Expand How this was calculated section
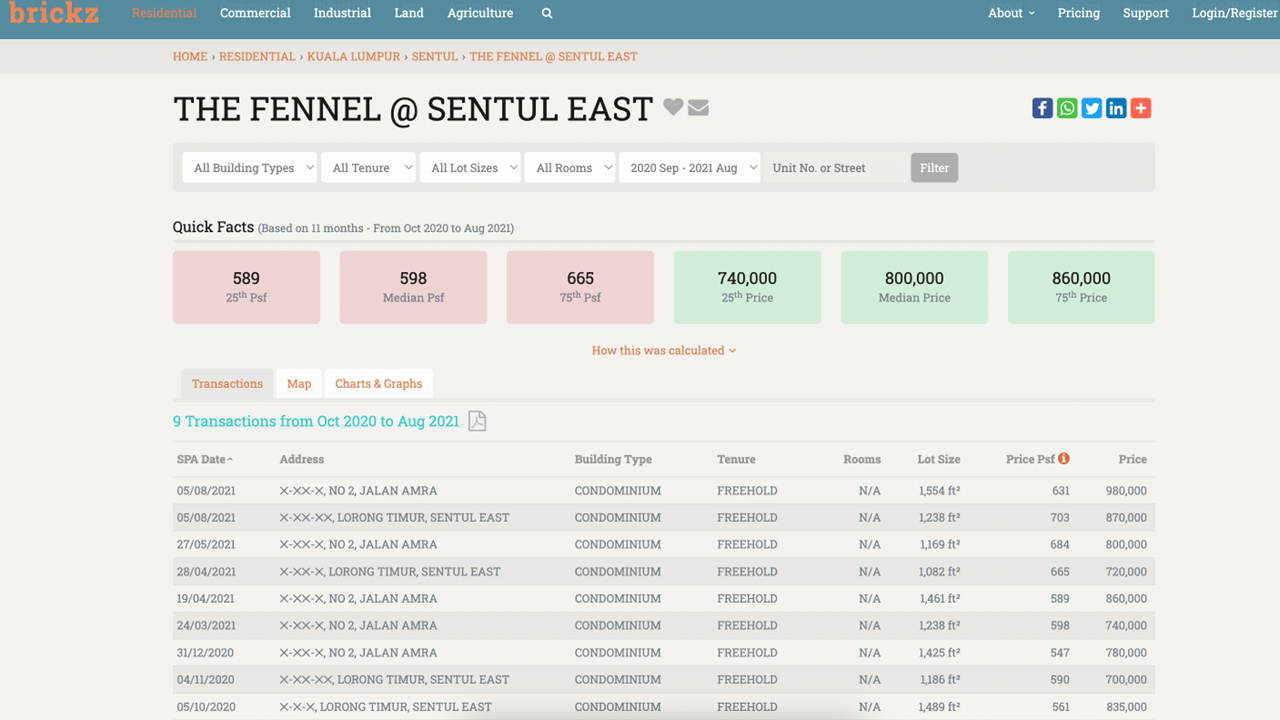1280x720 pixels. (663, 351)
